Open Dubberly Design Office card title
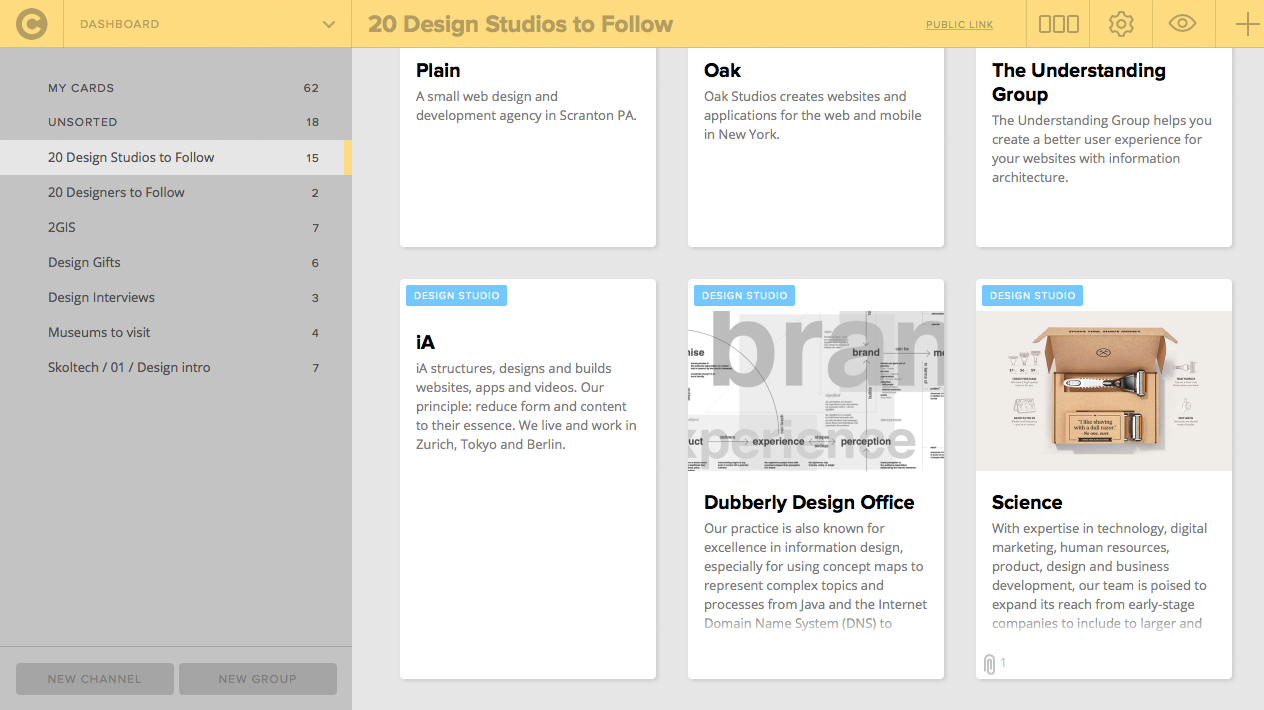This screenshot has height=710, width=1264. pos(809,502)
